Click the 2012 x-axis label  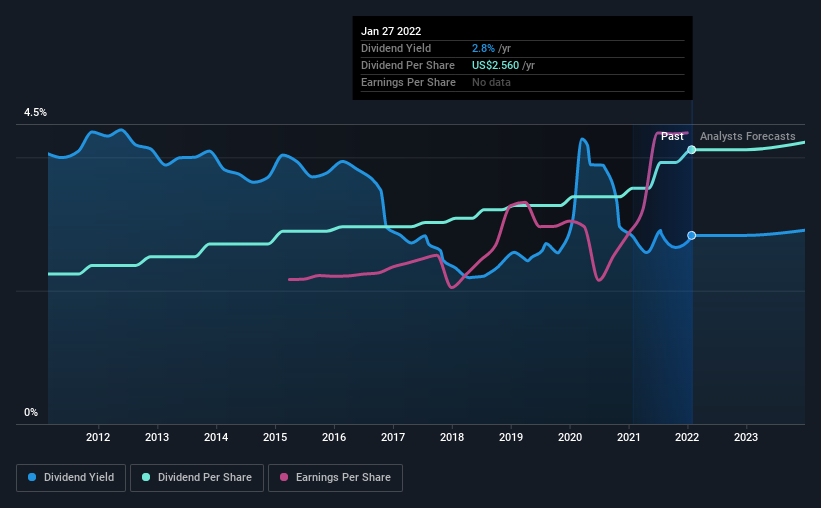point(98,437)
